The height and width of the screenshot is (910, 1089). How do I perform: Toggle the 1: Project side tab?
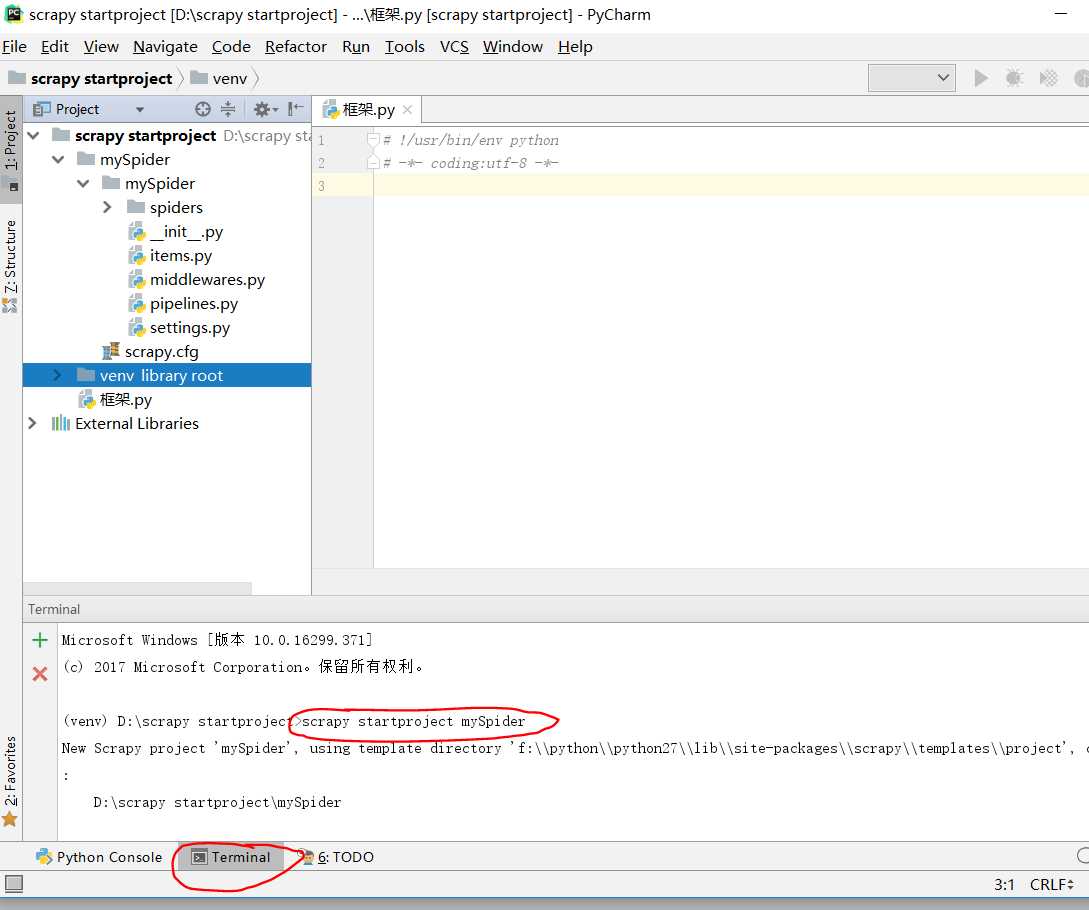[10, 149]
